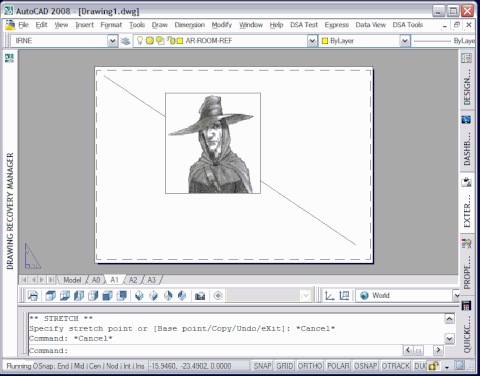Toggle OTRACK in status bar
This screenshot has height=376, width=480.
pos(396,366)
